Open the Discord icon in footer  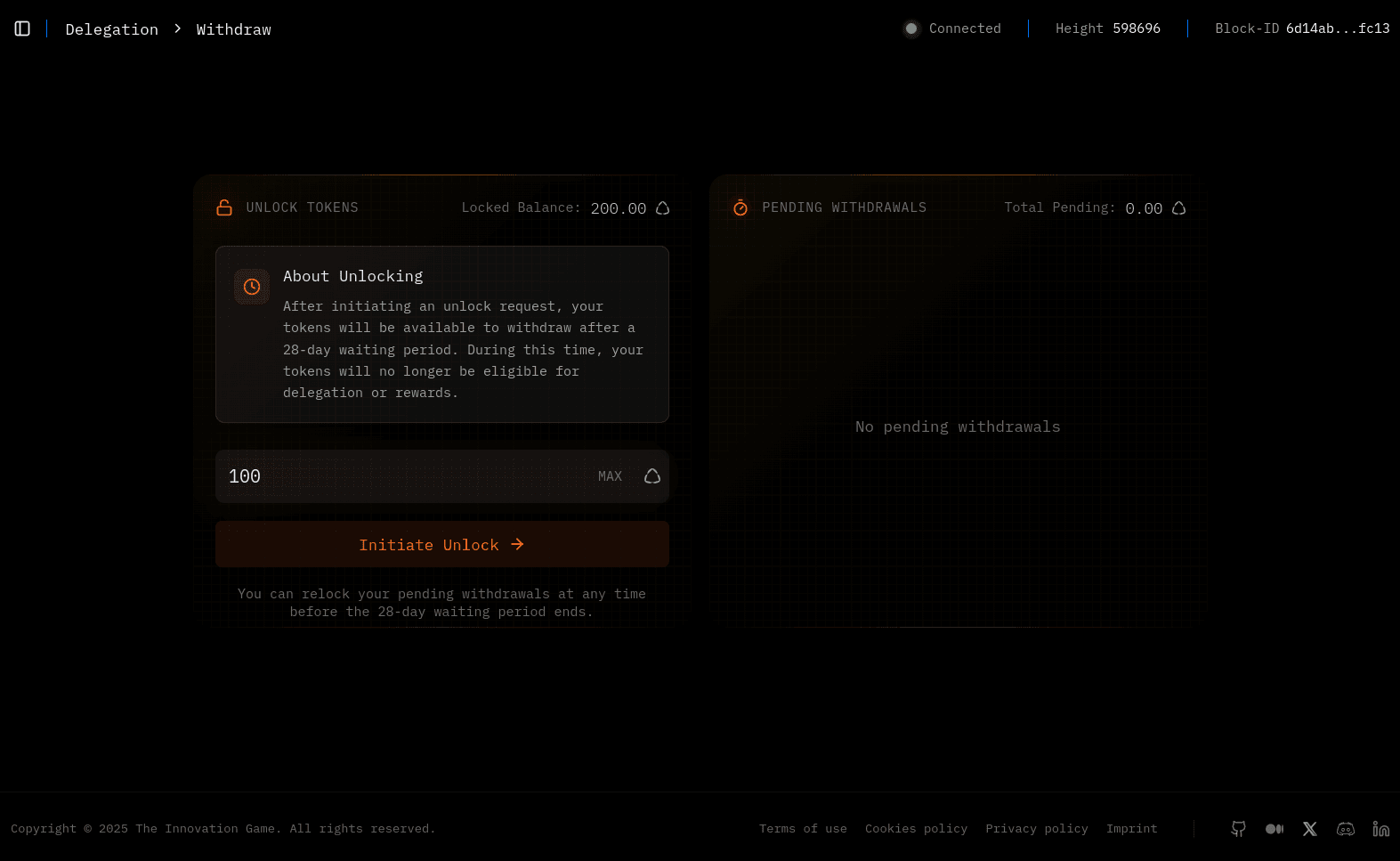tap(1345, 829)
